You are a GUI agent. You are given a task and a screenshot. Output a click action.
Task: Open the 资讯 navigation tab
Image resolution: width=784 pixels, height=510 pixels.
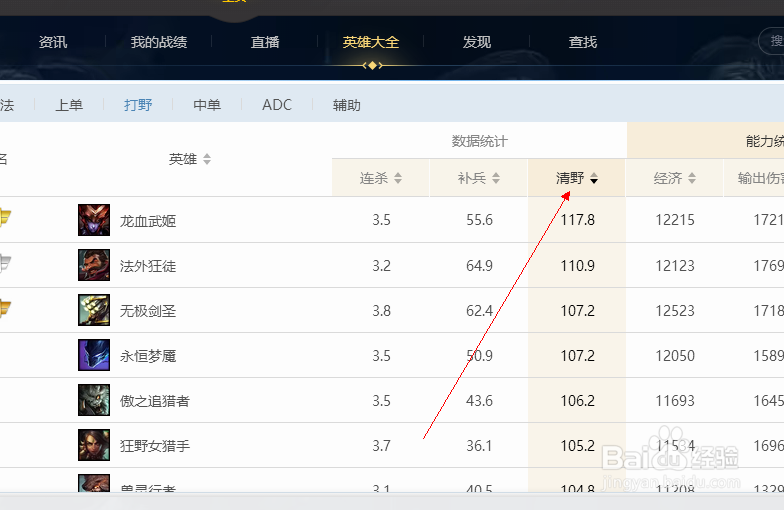(52, 42)
